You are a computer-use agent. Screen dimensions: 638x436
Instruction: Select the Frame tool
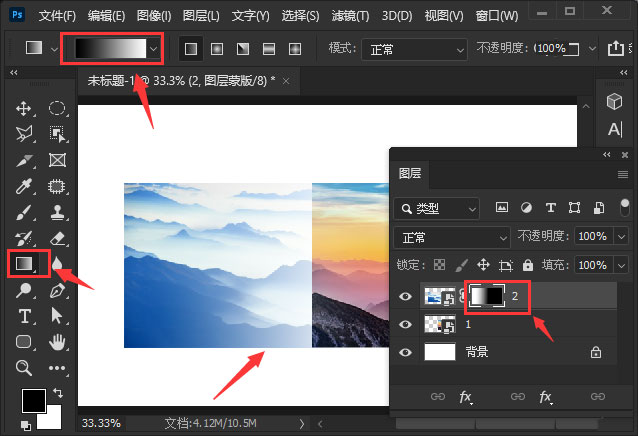click(57, 160)
